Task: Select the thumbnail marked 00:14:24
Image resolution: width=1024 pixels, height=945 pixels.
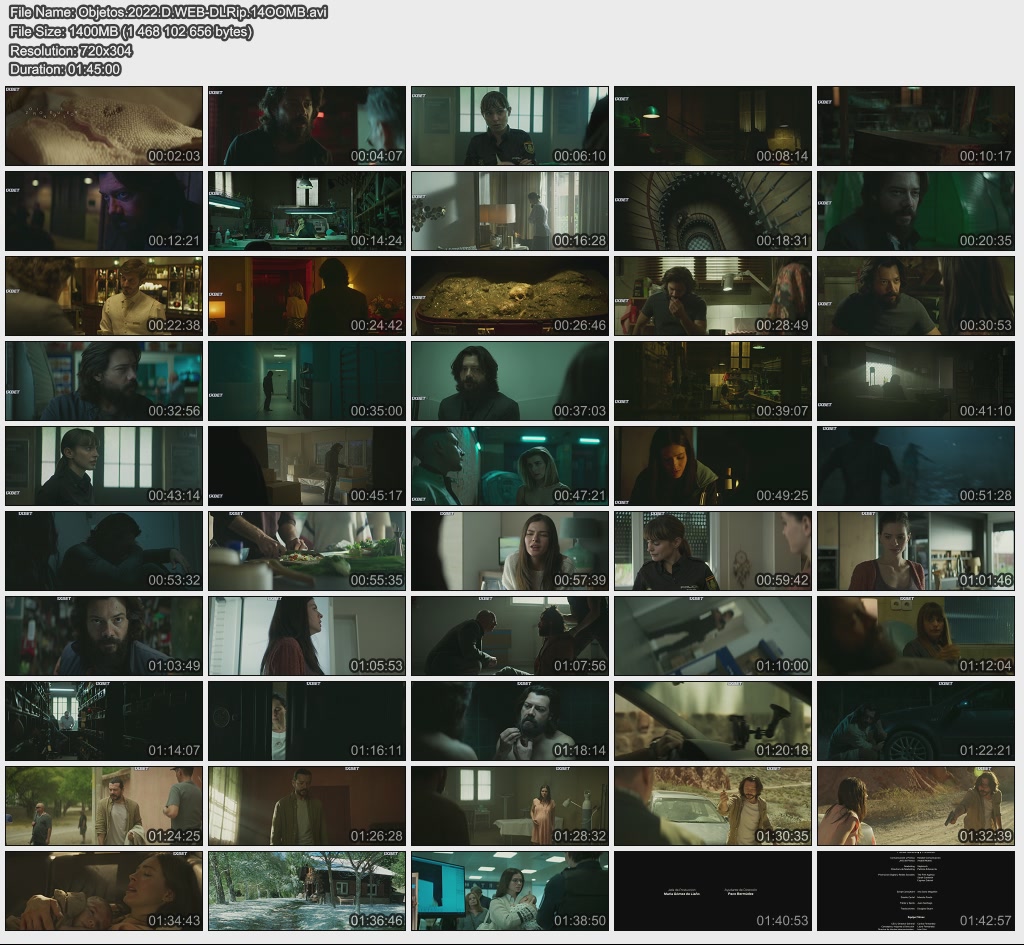Action: point(307,211)
